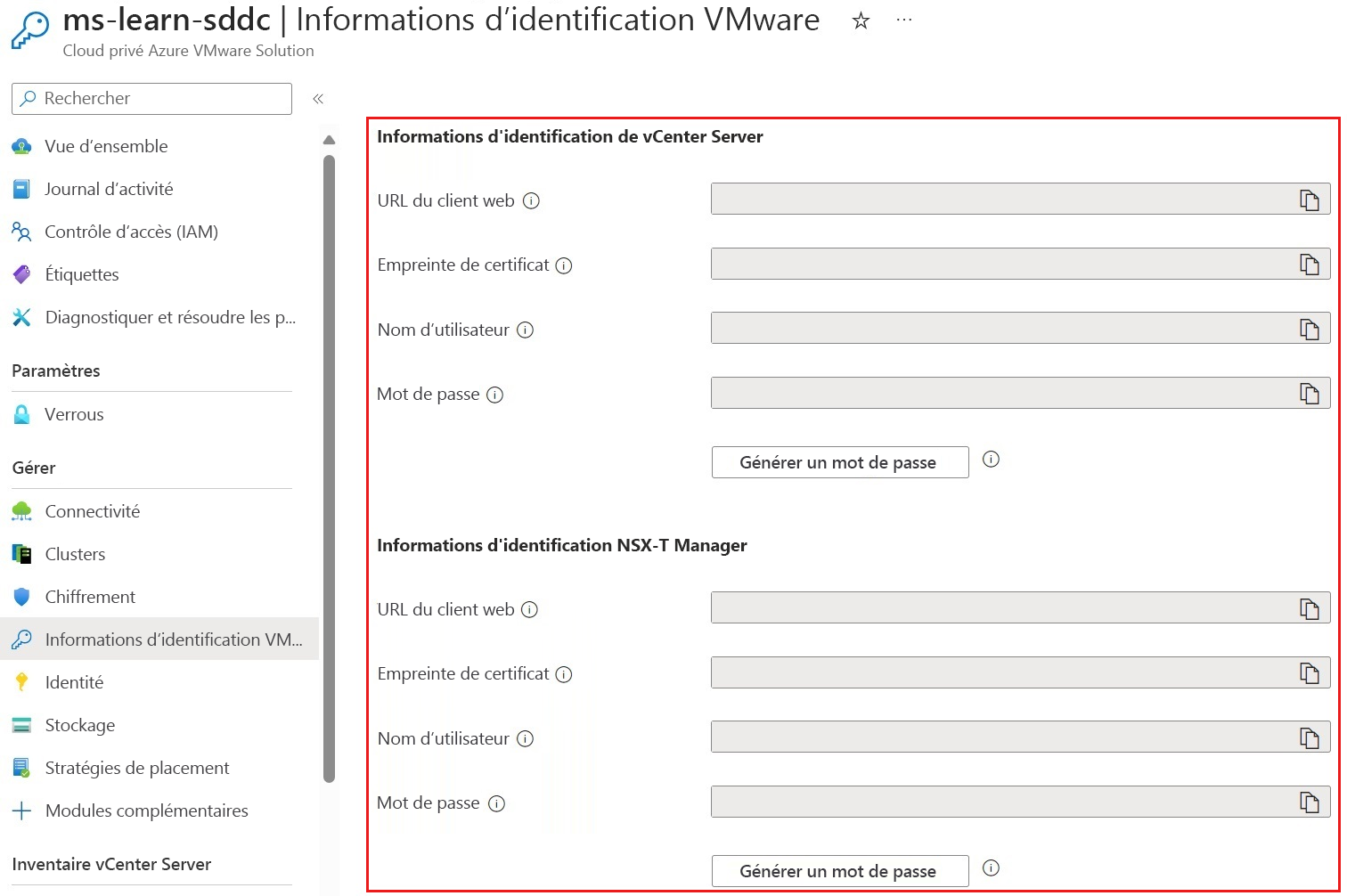The height and width of the screenshot is (896, 1347).
Task: Show info tooltip for vCenter Mot de passe
Action: point(495,395)
